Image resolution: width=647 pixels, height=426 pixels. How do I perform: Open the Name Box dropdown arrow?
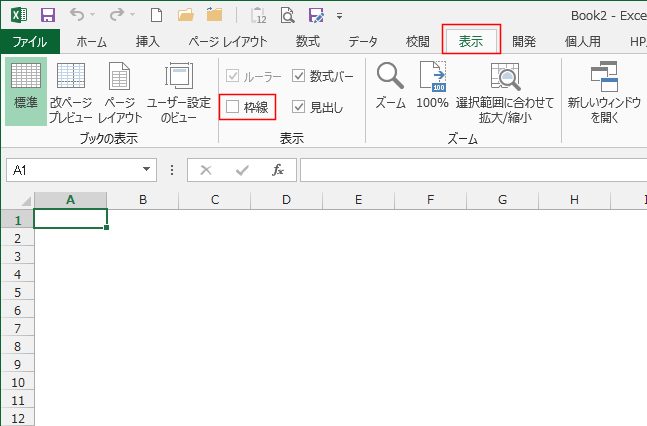coord(146,170)
